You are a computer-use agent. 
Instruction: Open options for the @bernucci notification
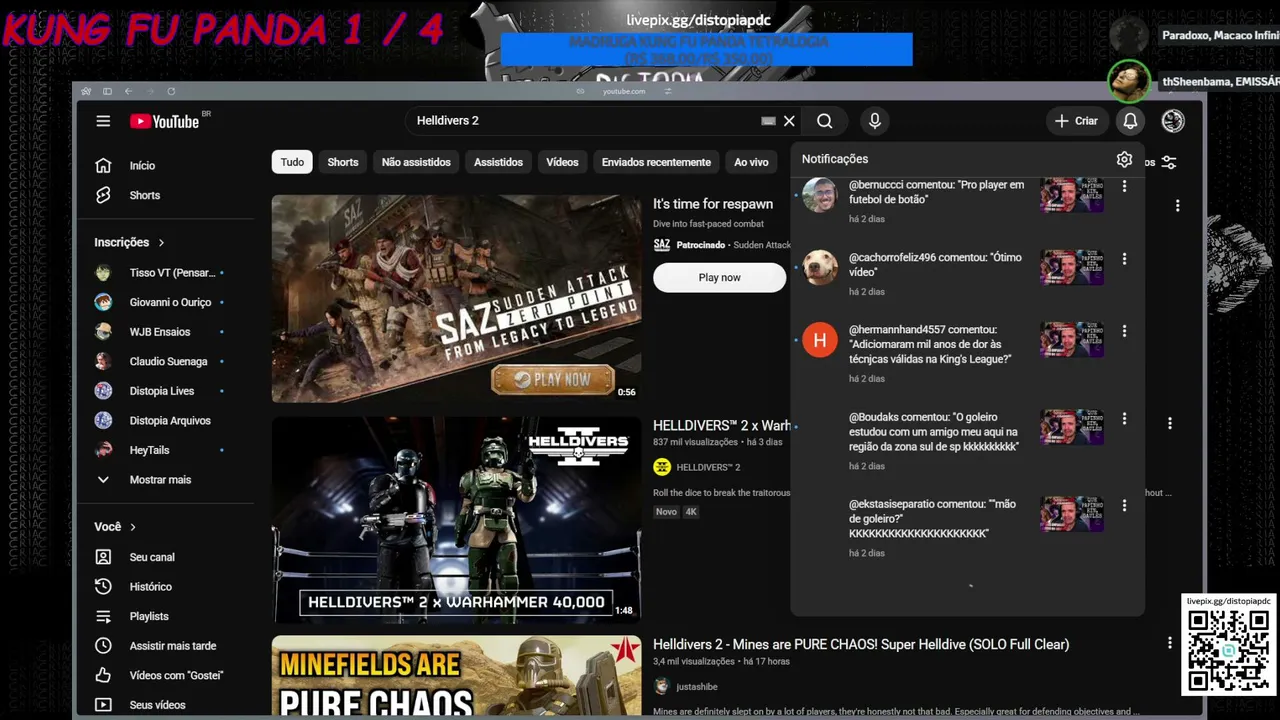point(1124,186)
